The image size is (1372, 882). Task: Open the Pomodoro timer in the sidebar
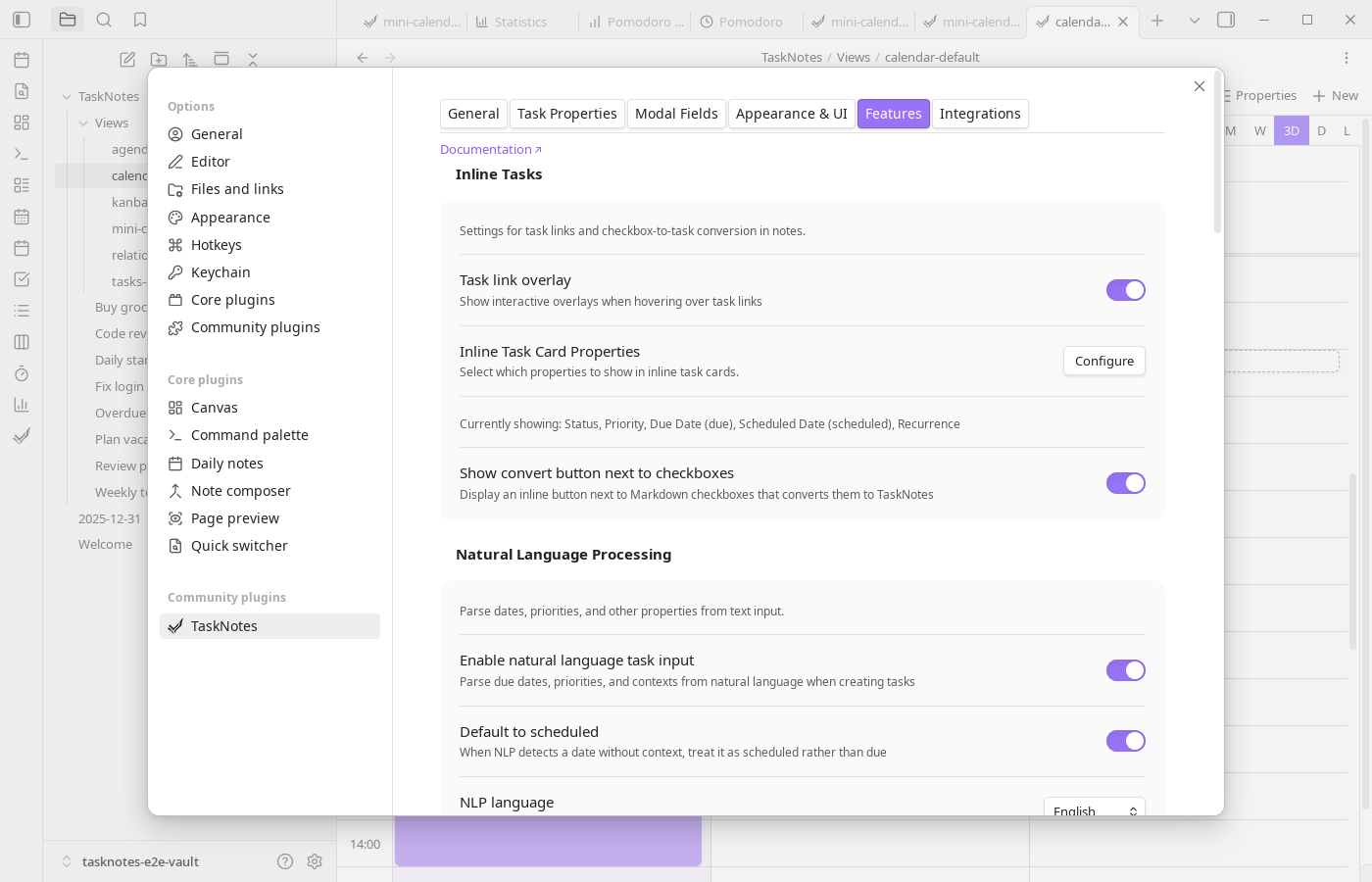click(x=21, y=373)
